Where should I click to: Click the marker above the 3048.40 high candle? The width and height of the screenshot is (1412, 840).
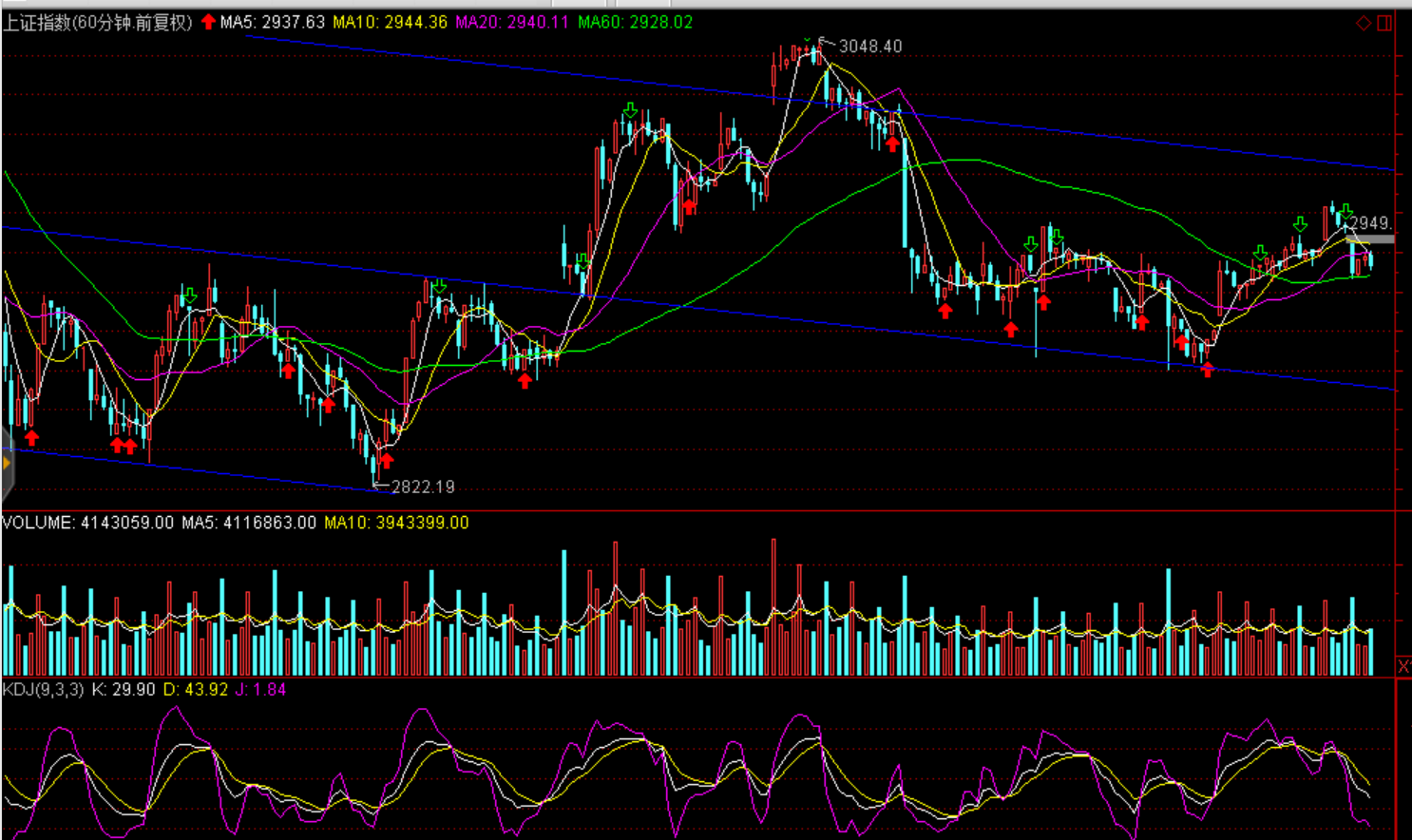808,41
